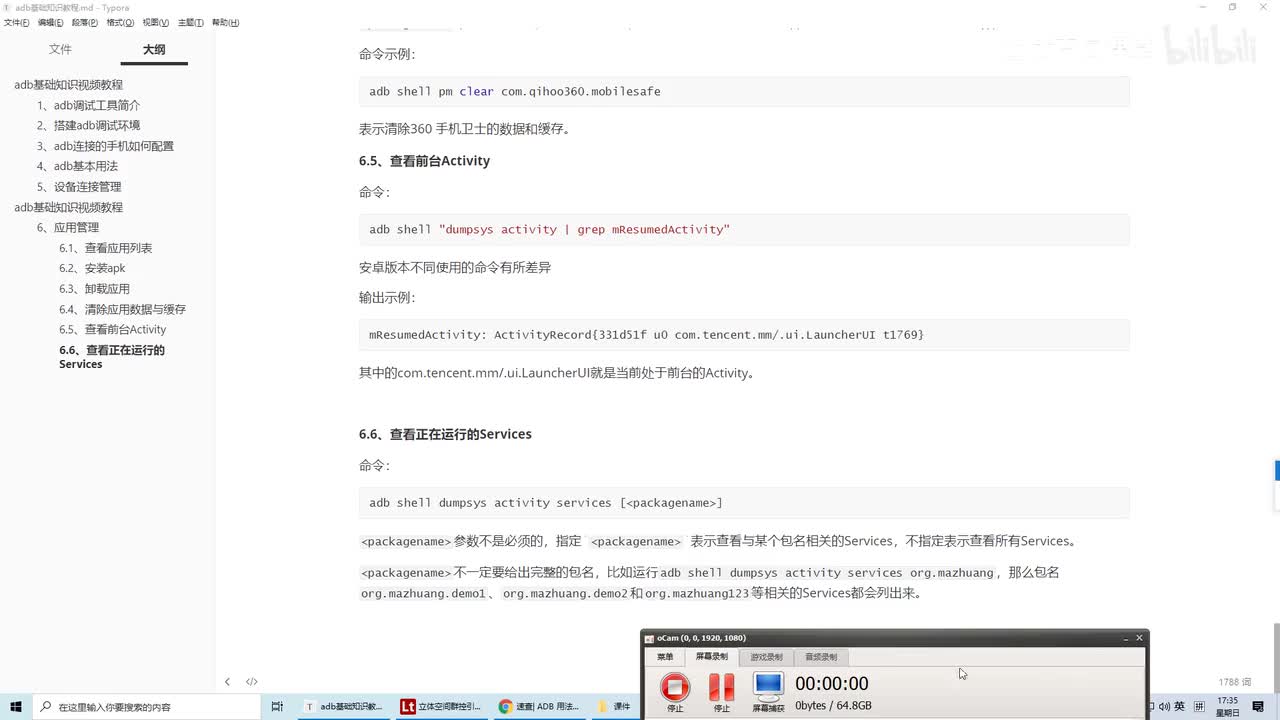This screenshot has width=1280, height=720.
Task: Open the 编辑(E) menu
Action: (51, 22)
